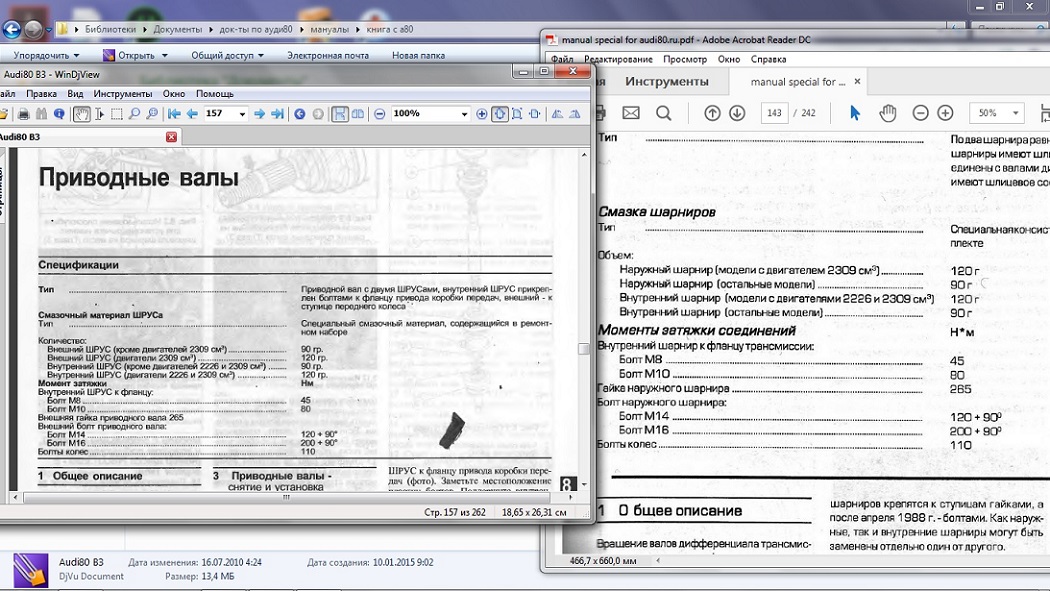Open the page number 157 dropdown
Screen dimensions: 1050x591
point(241,114)
